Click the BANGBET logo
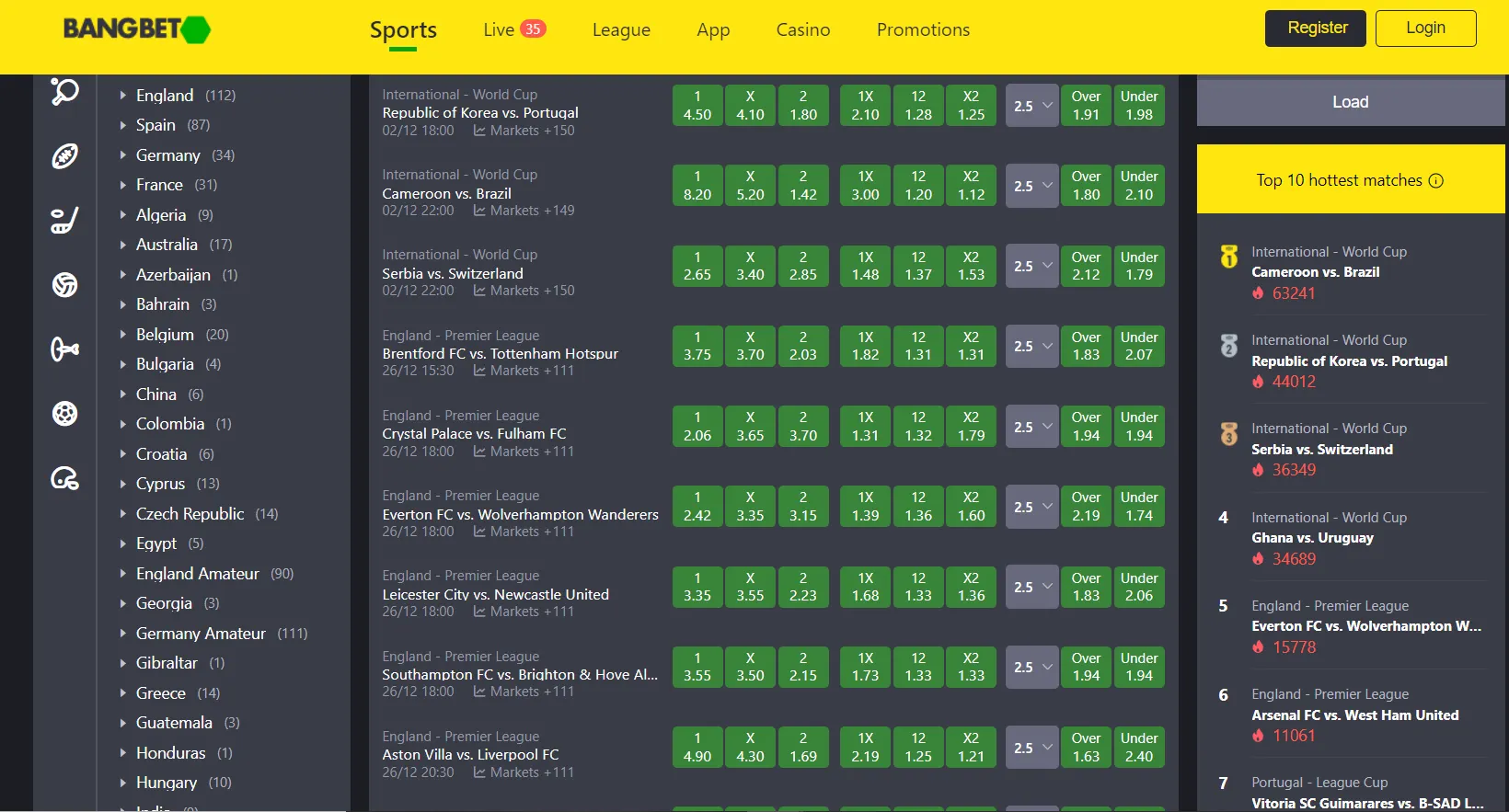The image size is (1509, 812). (x=137, y=29)
